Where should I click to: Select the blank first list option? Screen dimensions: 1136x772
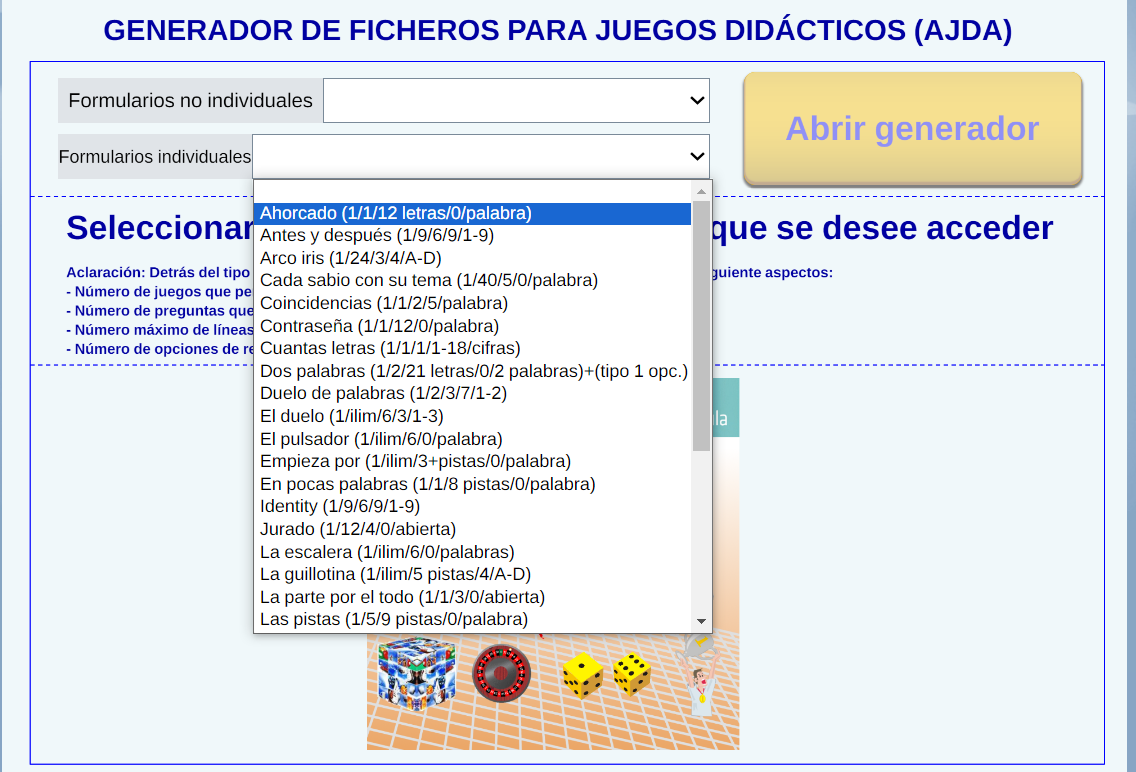pyautogui.click(x=472, y=192)
